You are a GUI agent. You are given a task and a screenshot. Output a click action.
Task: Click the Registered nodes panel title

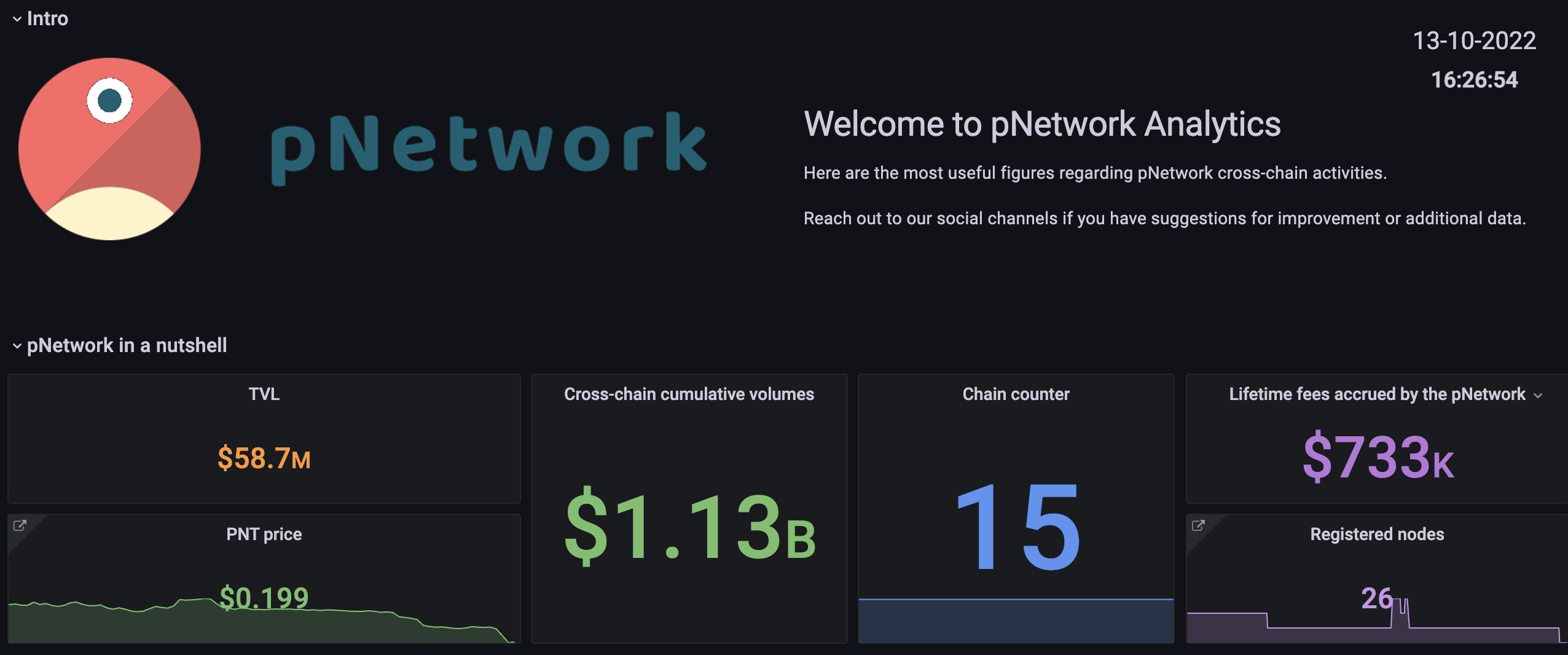[x=1377, y=534]
